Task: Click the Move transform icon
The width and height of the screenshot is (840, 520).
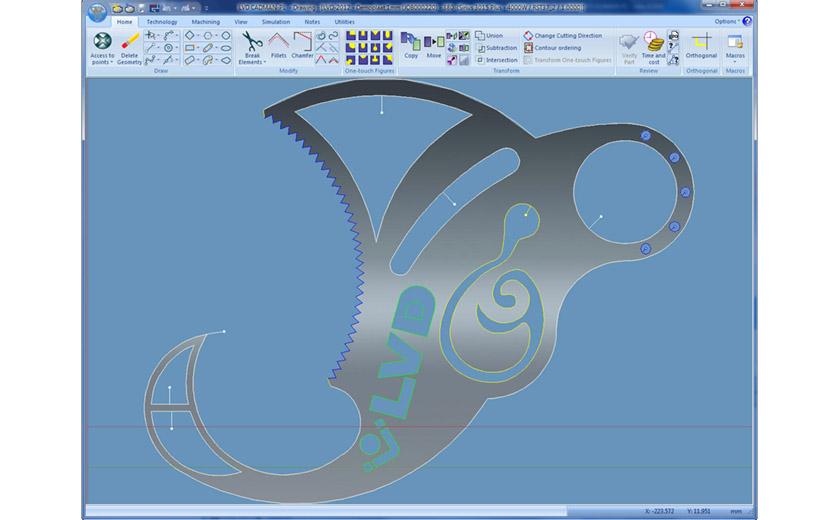Action: pyautogui.click(x=434, y=42)
